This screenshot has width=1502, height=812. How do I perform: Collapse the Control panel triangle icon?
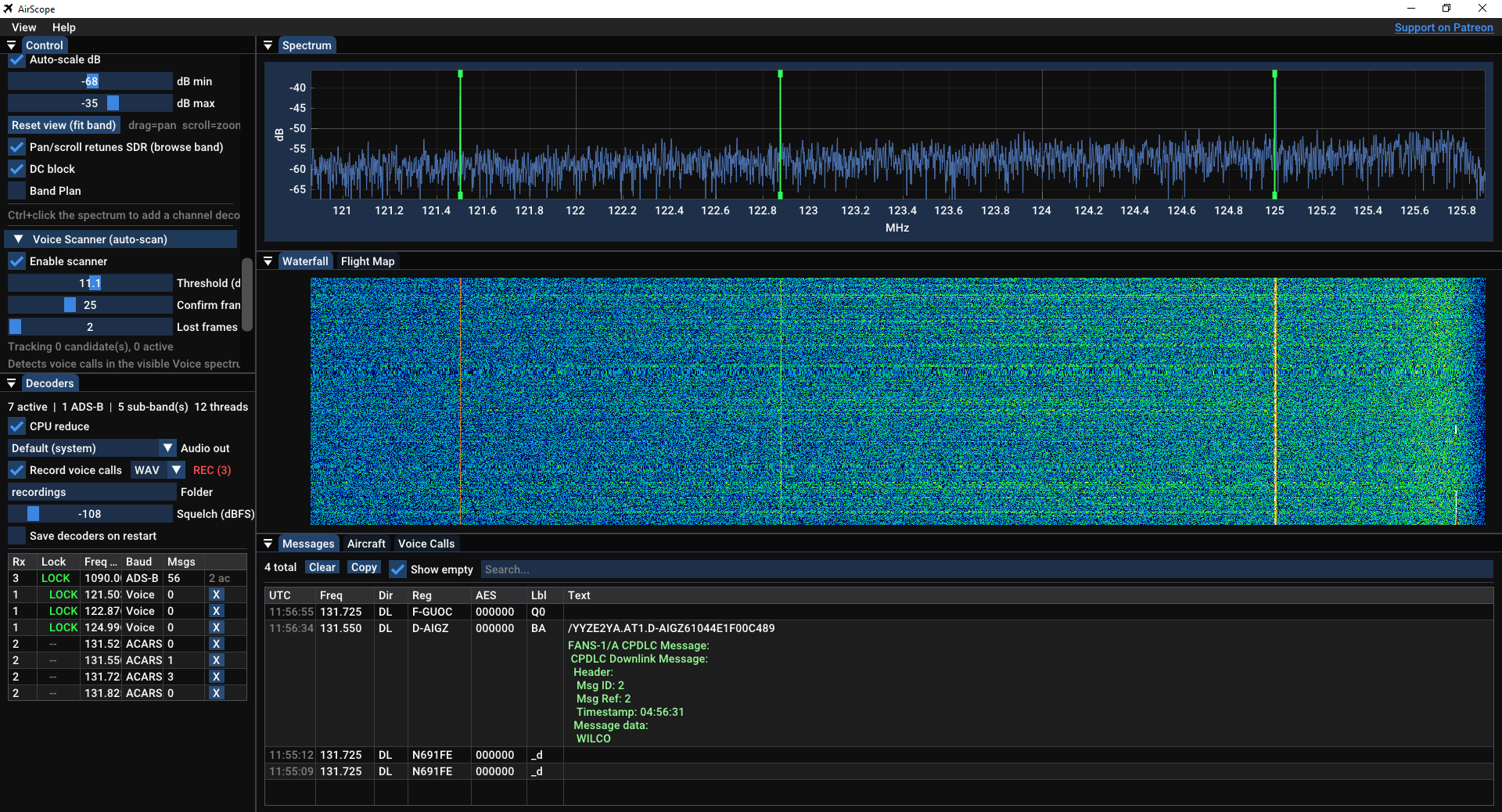tap(12, 45)
